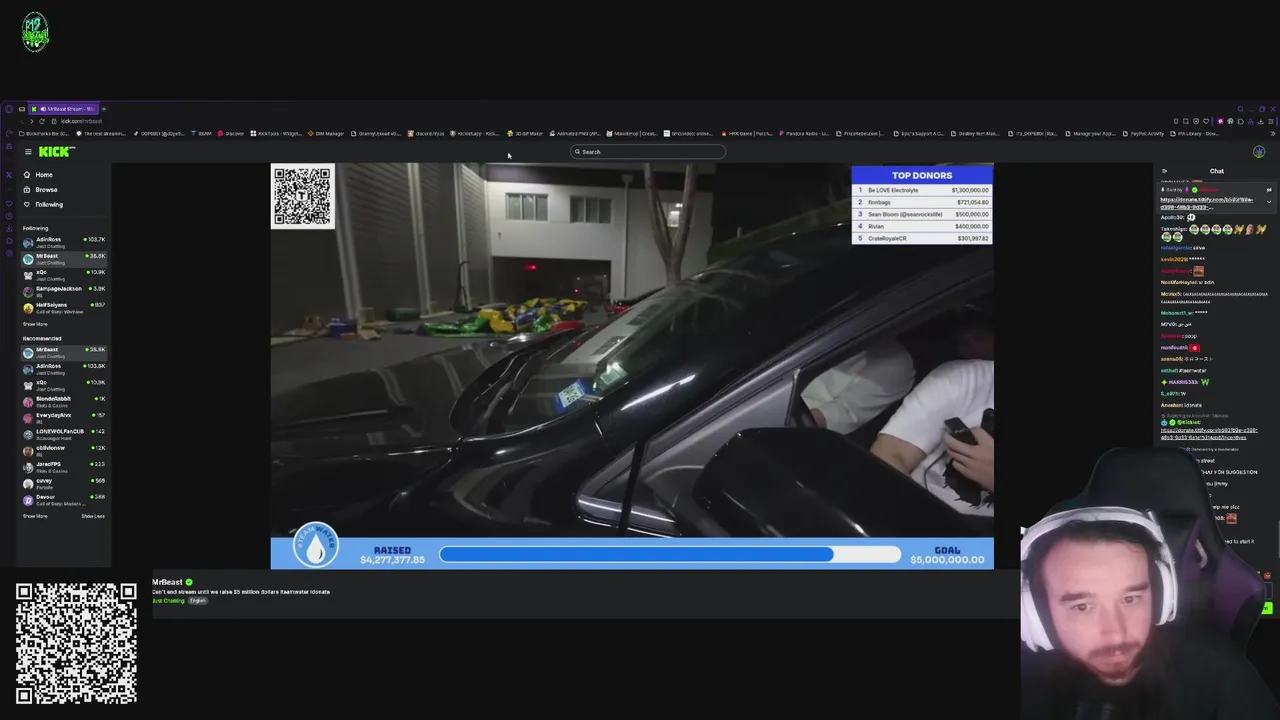This screenshot has width=1280, height=720.
Task: Select AdinRoss in Following list
Action: pyautogui.click(x=64, y=241)
